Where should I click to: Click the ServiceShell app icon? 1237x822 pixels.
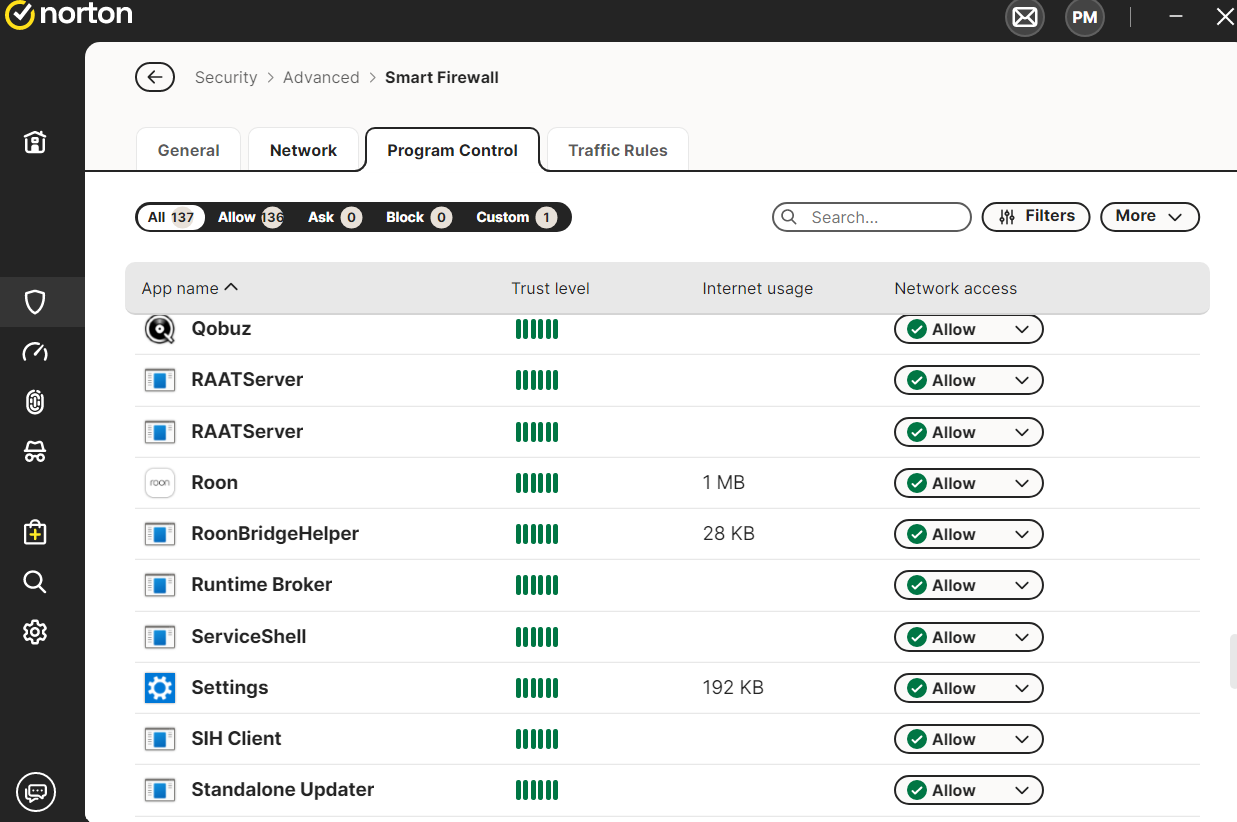click(x=160, y=637)
